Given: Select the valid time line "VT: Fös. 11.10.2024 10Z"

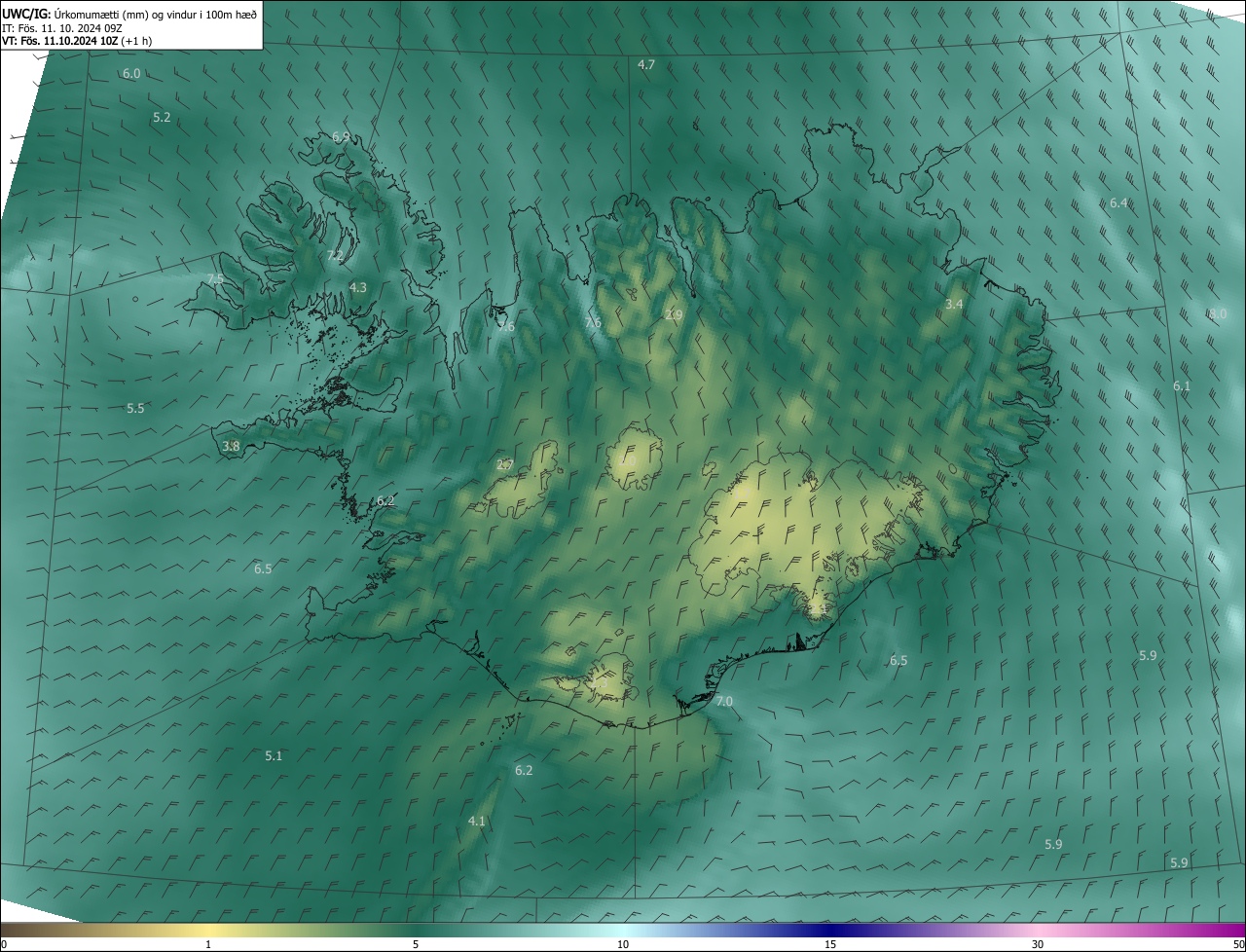Looking at the screenshot, I should [60, 42].
